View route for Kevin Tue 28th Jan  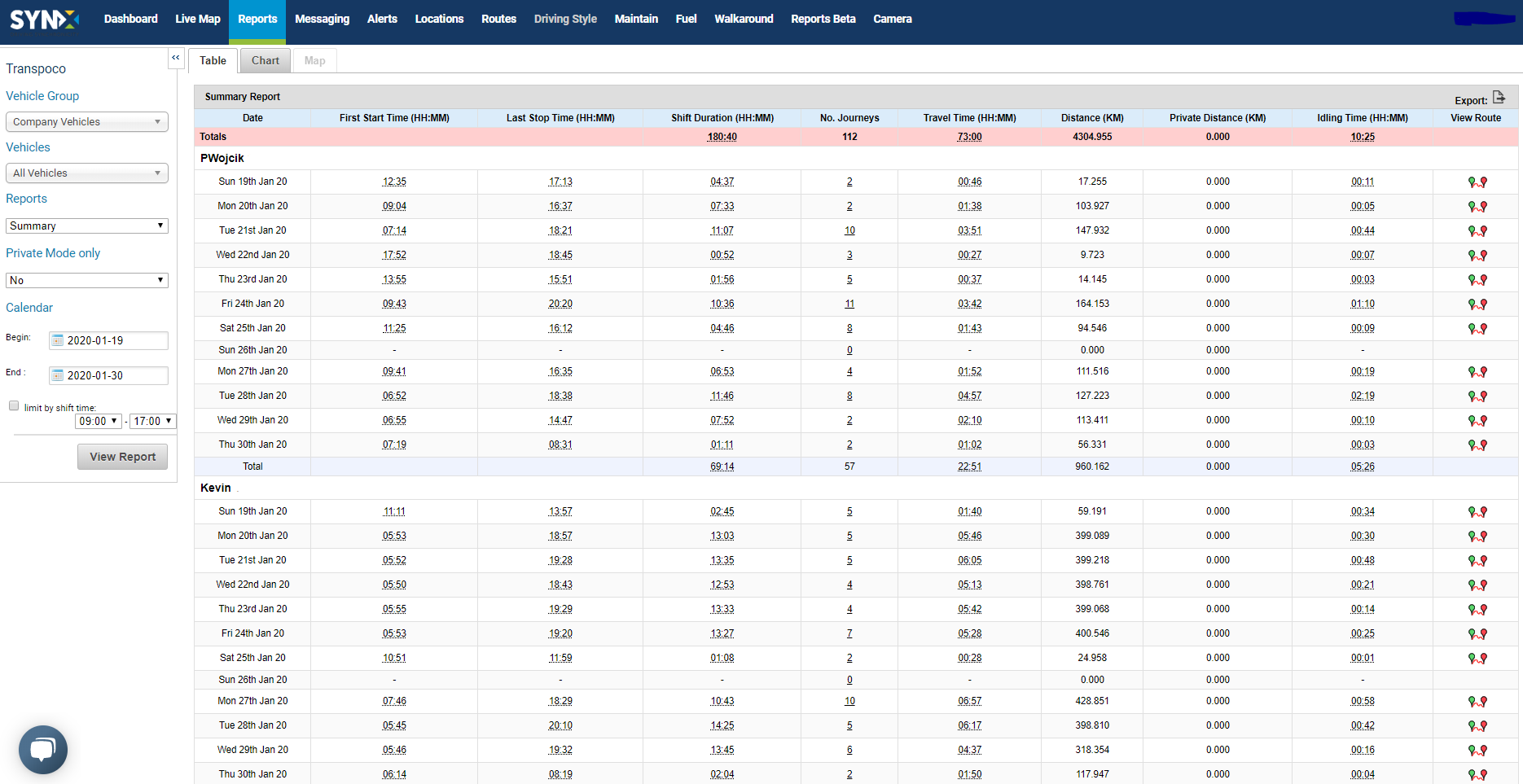tap(1477, 726)
